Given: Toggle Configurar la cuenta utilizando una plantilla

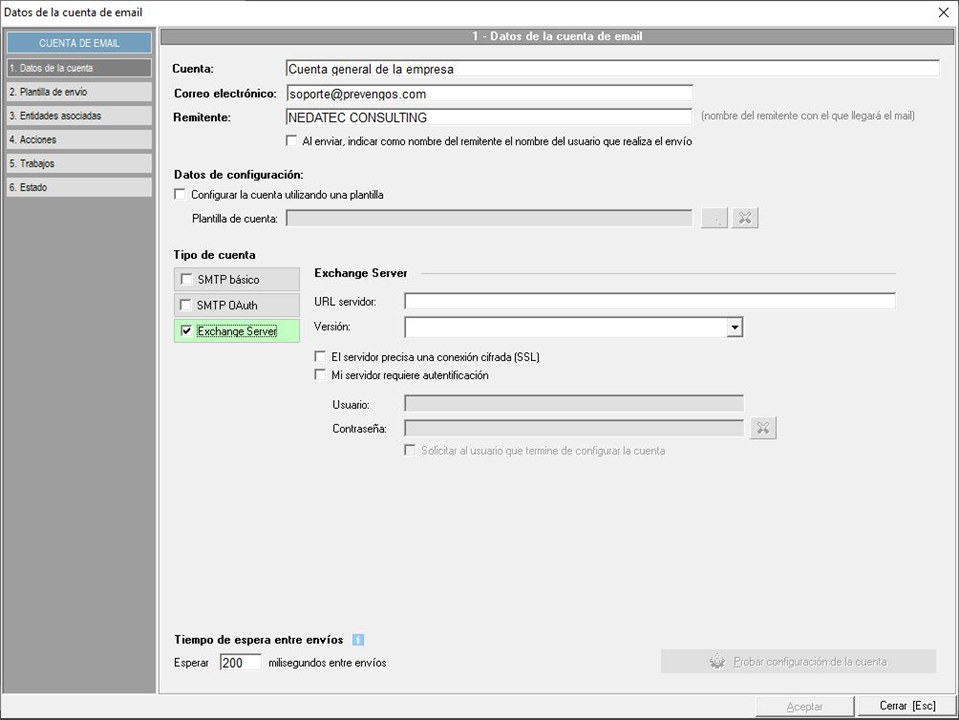Looking at the screenshot, I should pyautogui.click(x=180, y=195).
